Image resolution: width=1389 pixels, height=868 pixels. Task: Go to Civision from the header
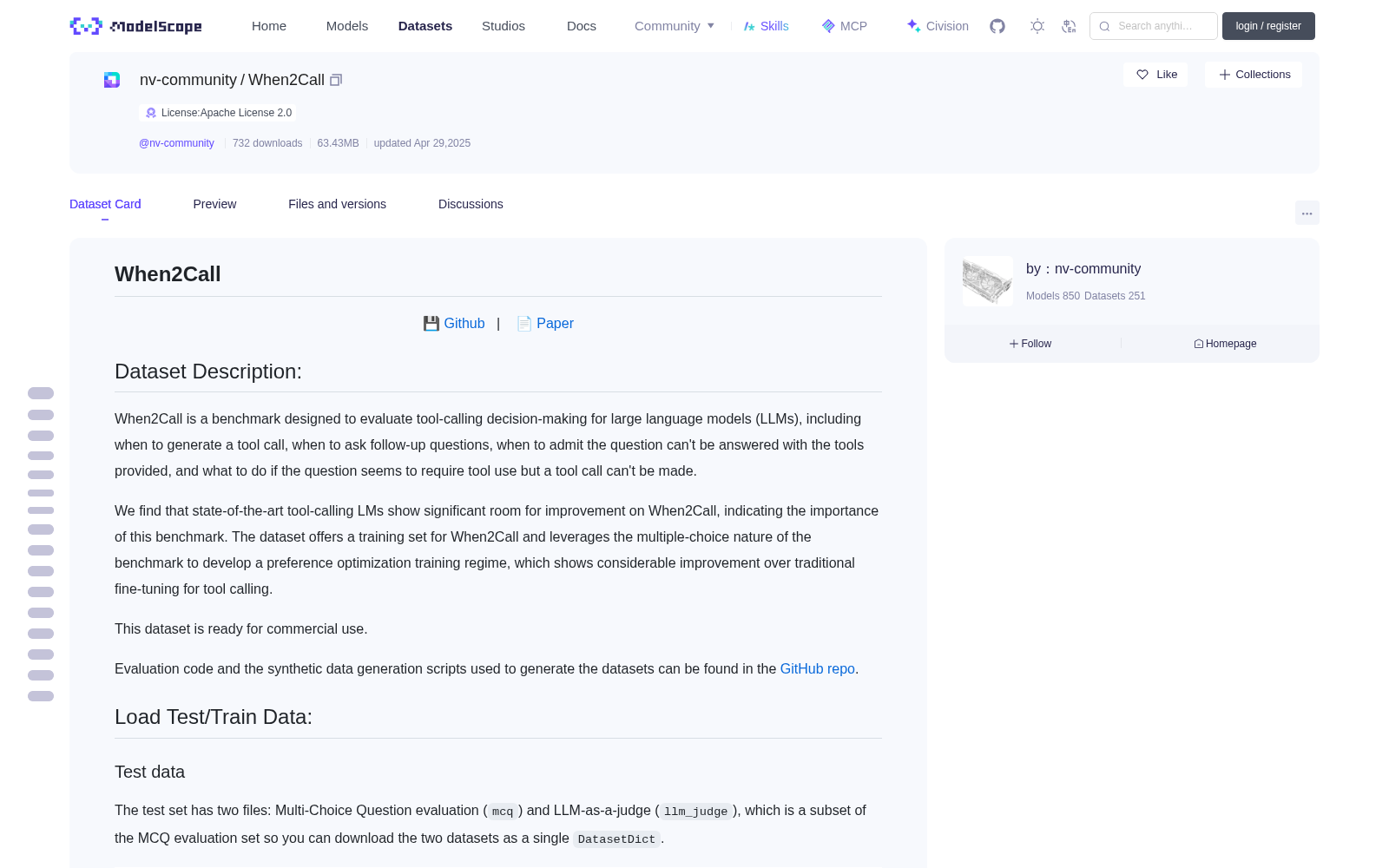938,26
